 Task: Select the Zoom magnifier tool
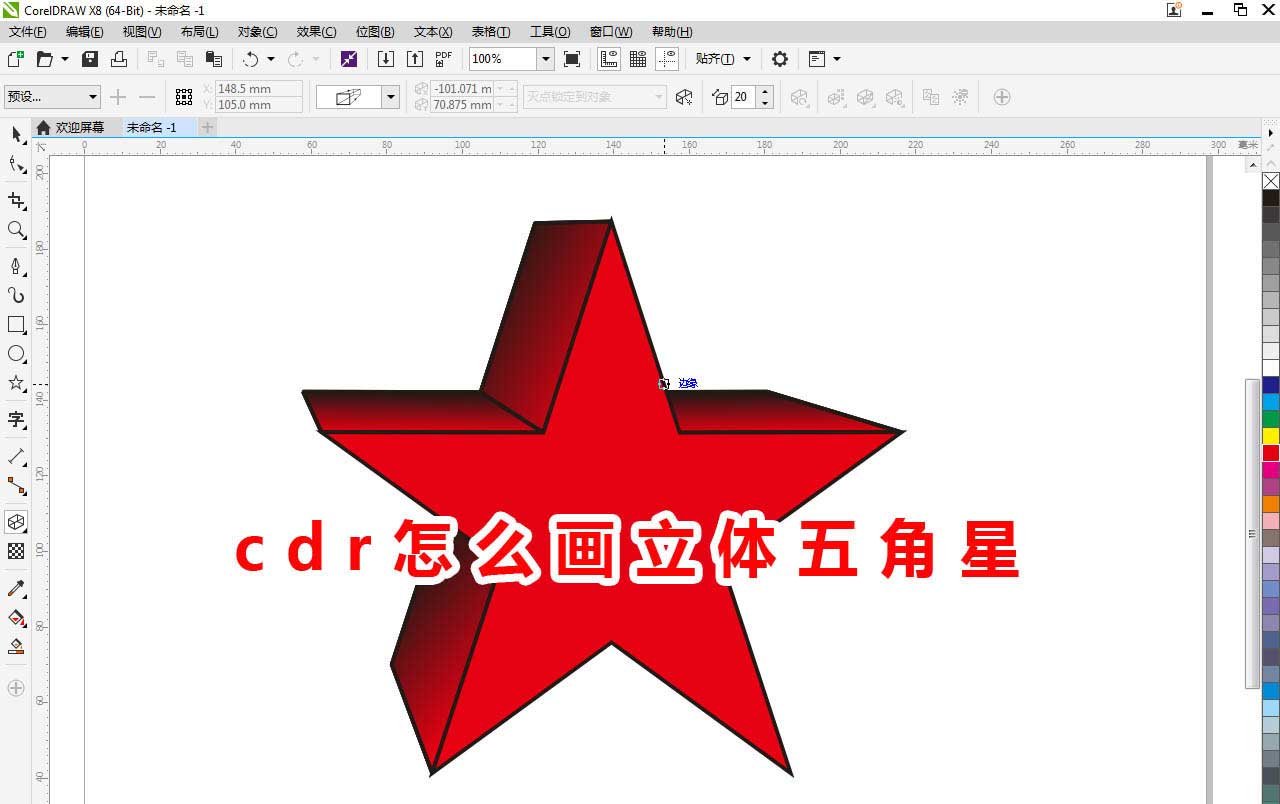[x=16, y=230]
